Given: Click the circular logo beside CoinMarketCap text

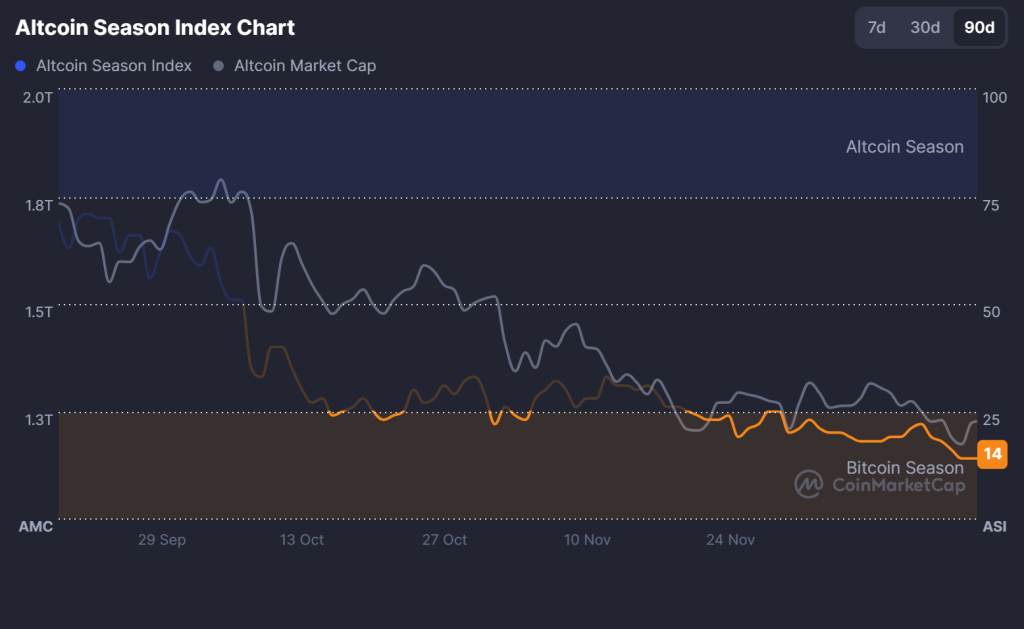Looking at the screenshot, I should (x=810, y=484).
